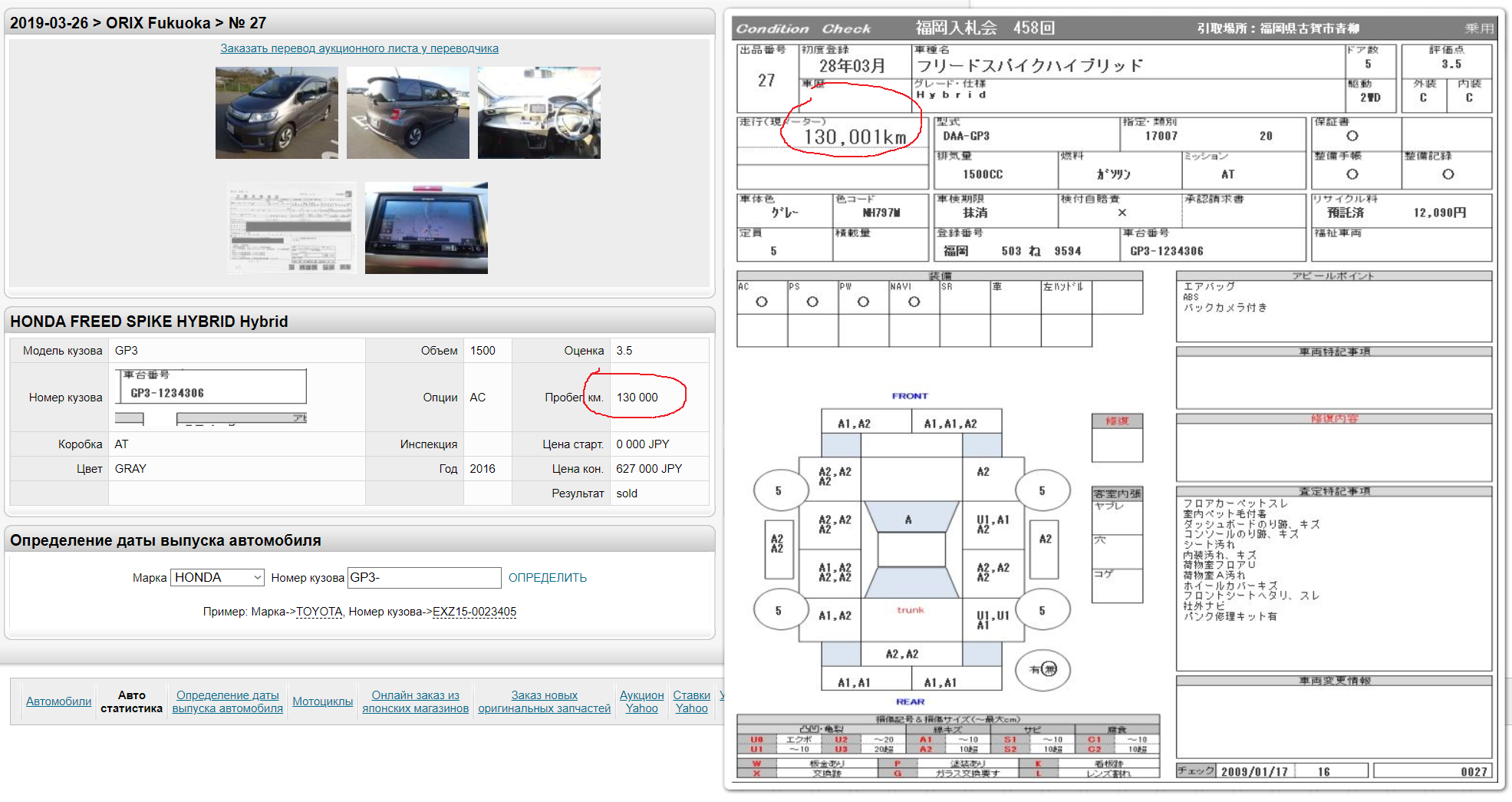This screenshot has width=1512, height=802.
Task: Click the recycle fee 12,090円 on sheet
Action: point(1440,213)
